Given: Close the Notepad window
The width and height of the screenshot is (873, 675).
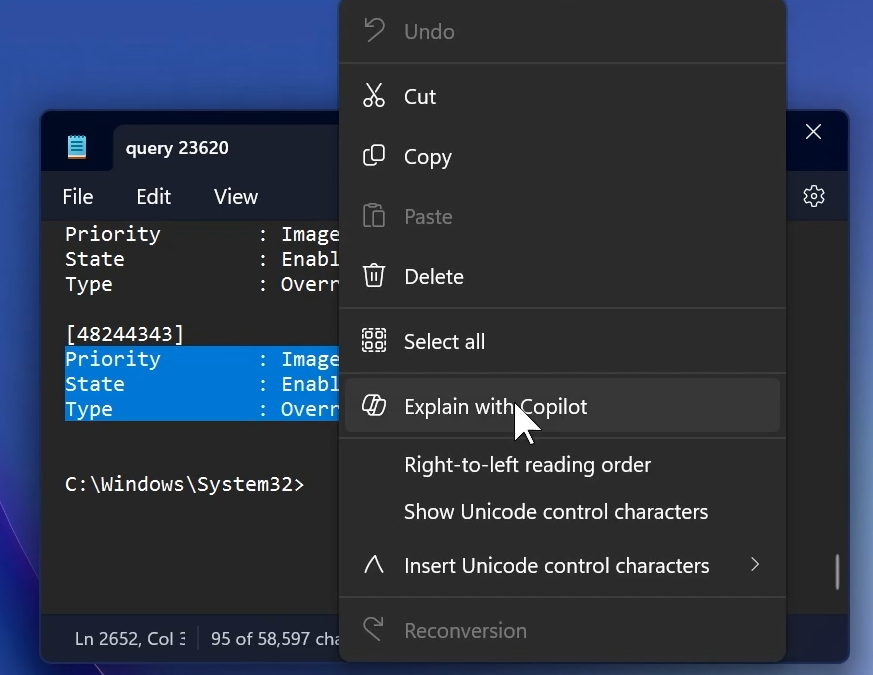Looking at the screenshot, I should pyautogui.click(x=813, y=132).
